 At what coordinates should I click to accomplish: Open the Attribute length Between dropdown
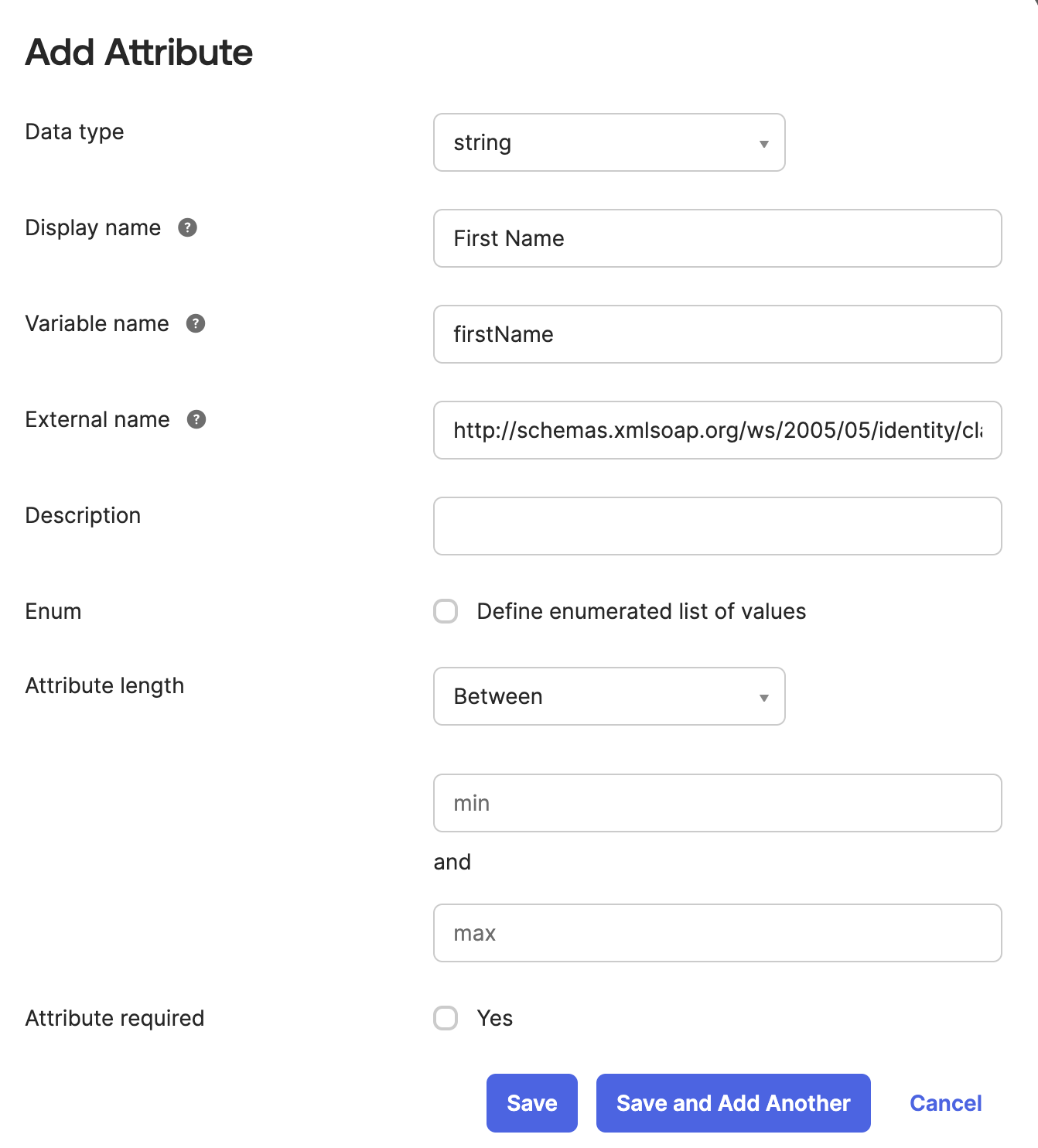[609, 696]
